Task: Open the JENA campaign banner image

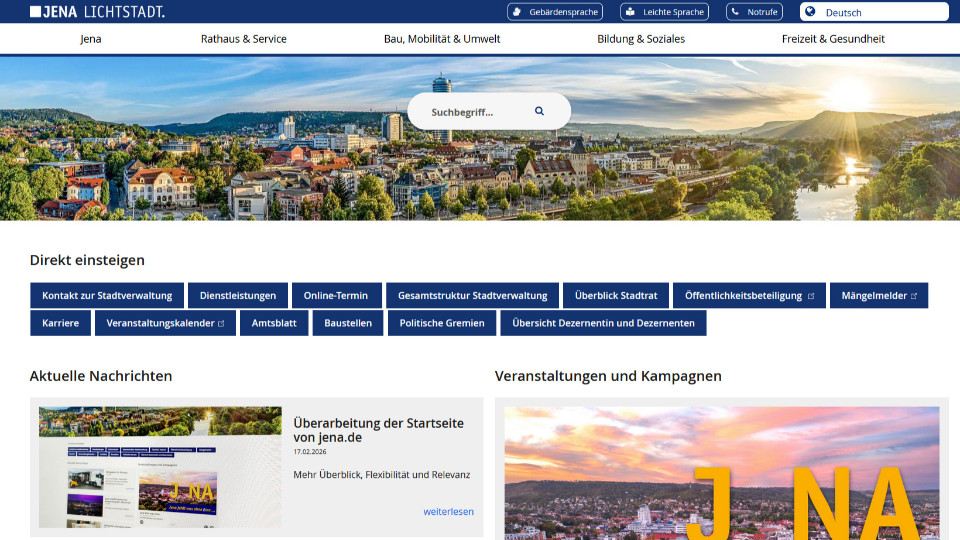Action: (722, 473)
